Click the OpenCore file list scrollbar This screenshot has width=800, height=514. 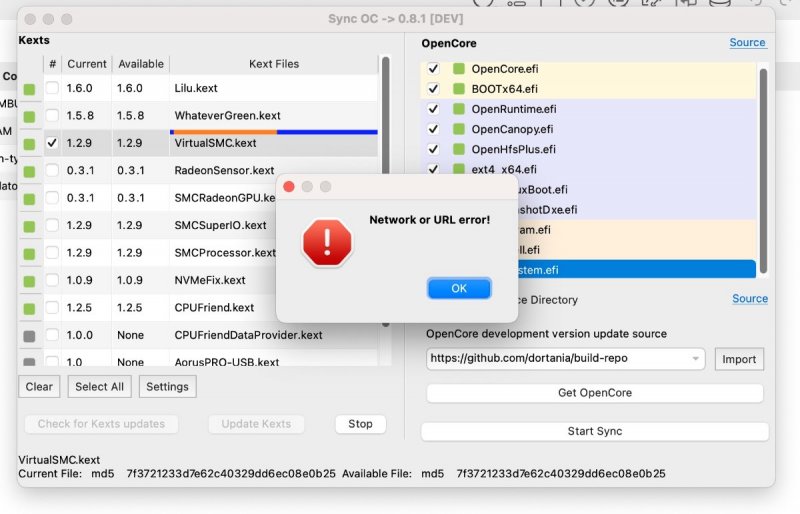coord(763,171)
